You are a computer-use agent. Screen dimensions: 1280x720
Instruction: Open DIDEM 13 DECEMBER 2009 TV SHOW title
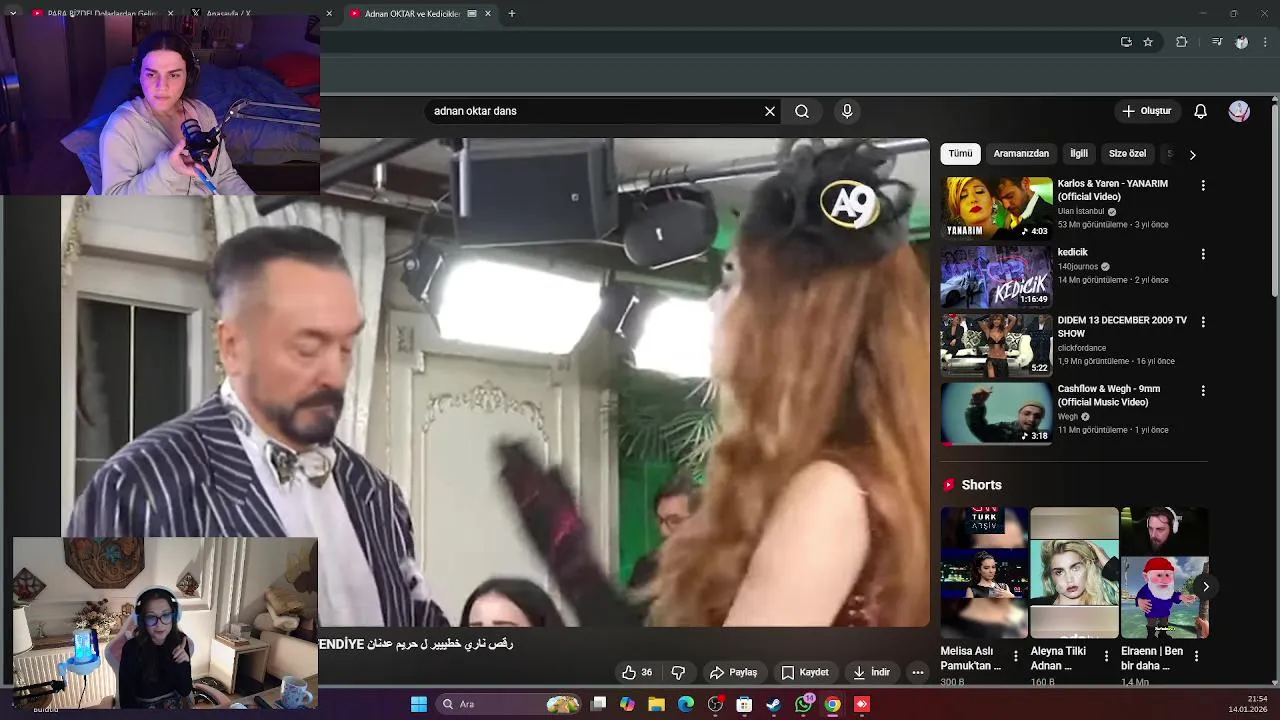coord(1122,327)
